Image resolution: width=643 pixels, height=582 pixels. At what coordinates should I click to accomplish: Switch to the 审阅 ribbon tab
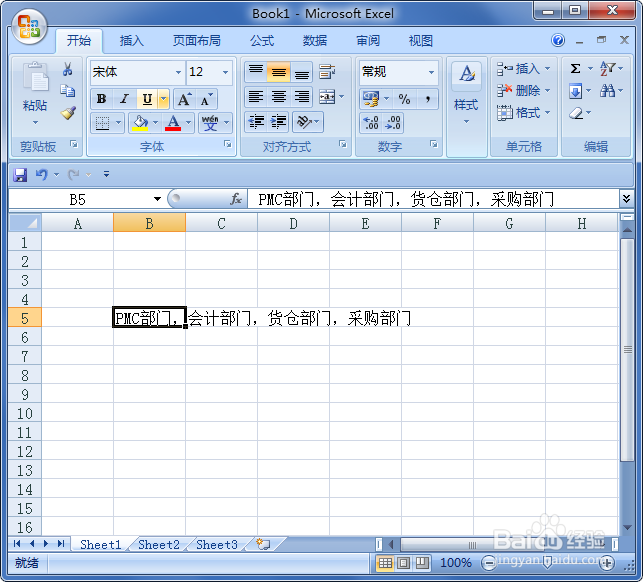368,41
